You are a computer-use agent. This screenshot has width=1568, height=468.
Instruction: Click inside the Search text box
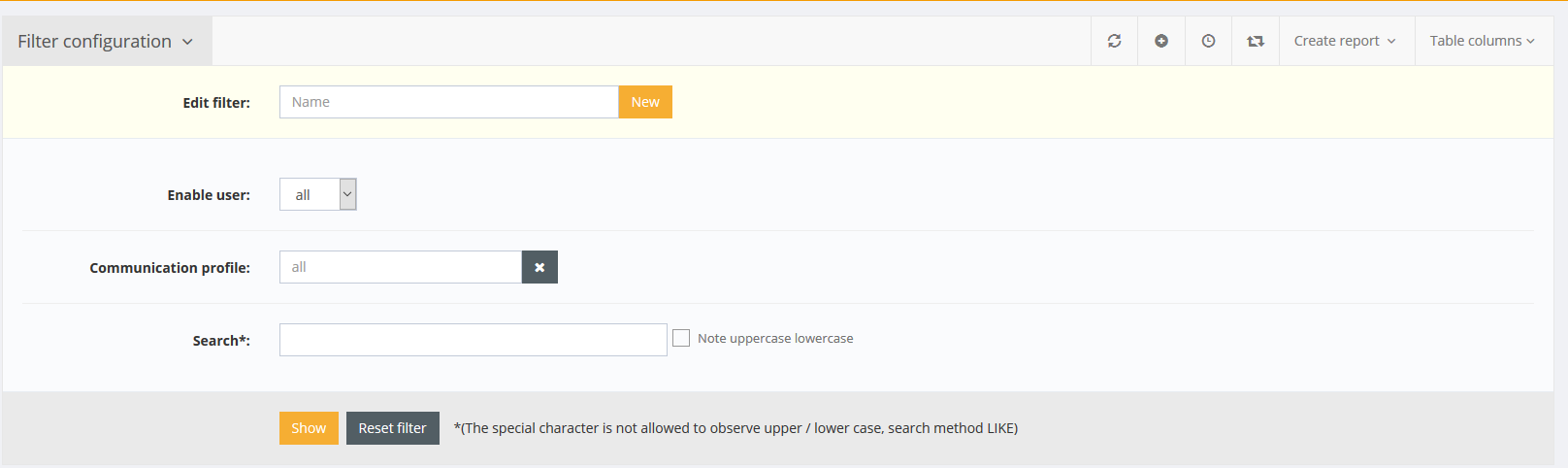(x=473, y=340)
